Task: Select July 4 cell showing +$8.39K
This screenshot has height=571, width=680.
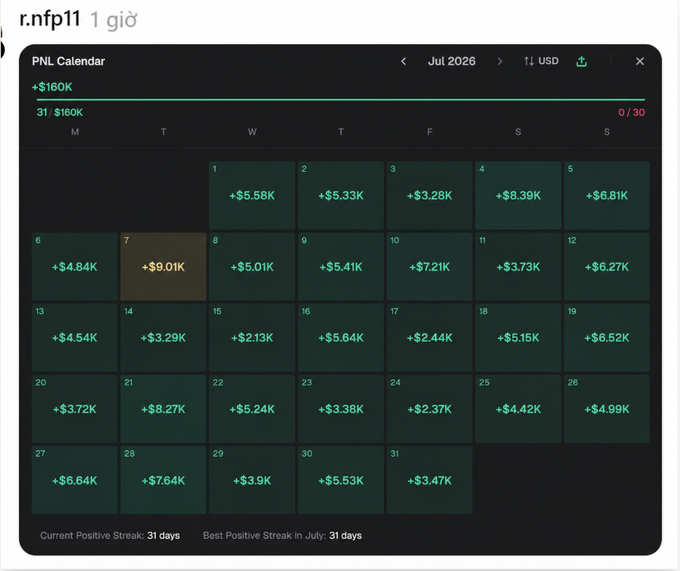Action: coord(518,195)
